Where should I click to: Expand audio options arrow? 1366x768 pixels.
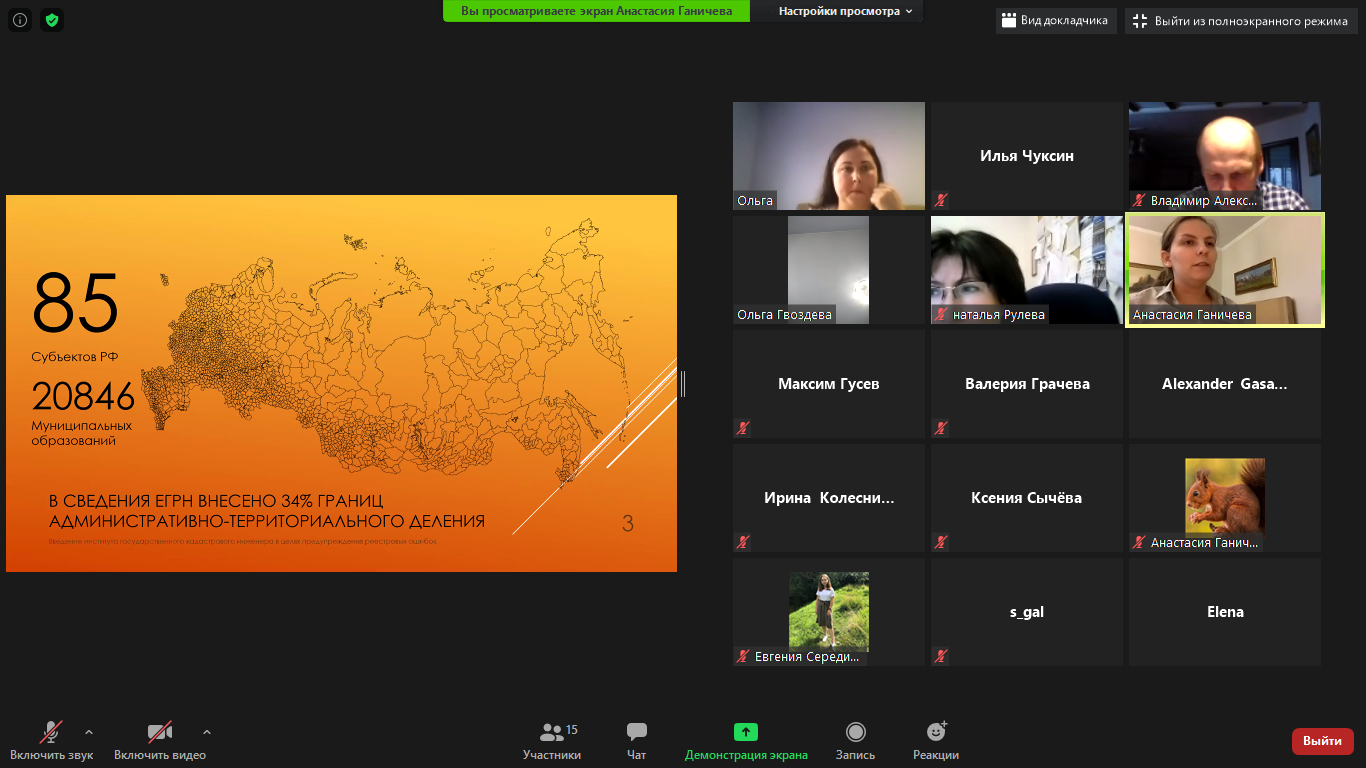tap(89, 731)
